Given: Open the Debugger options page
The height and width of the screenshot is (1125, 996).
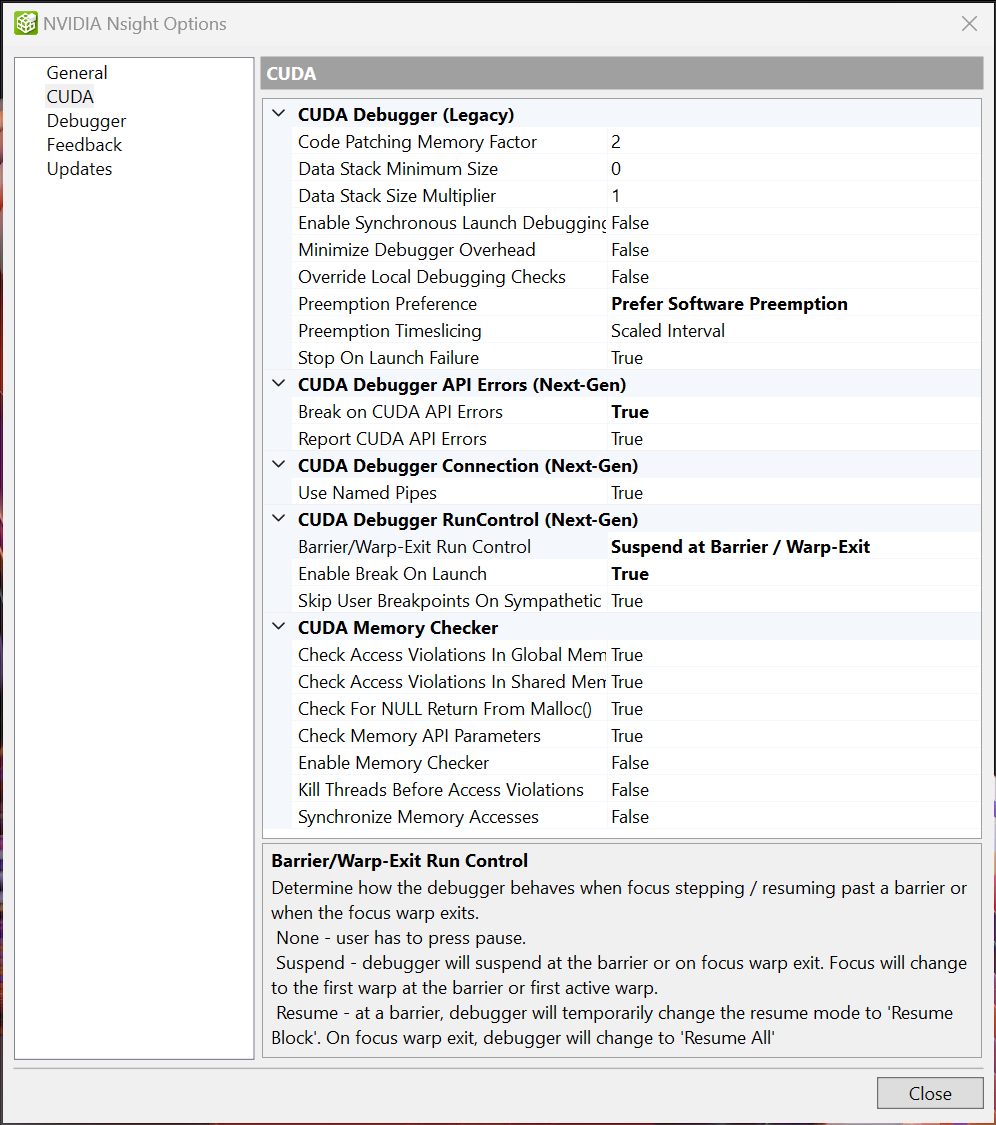Looking at the screenshot, I should pyautogui.click(x=86, y=121).
